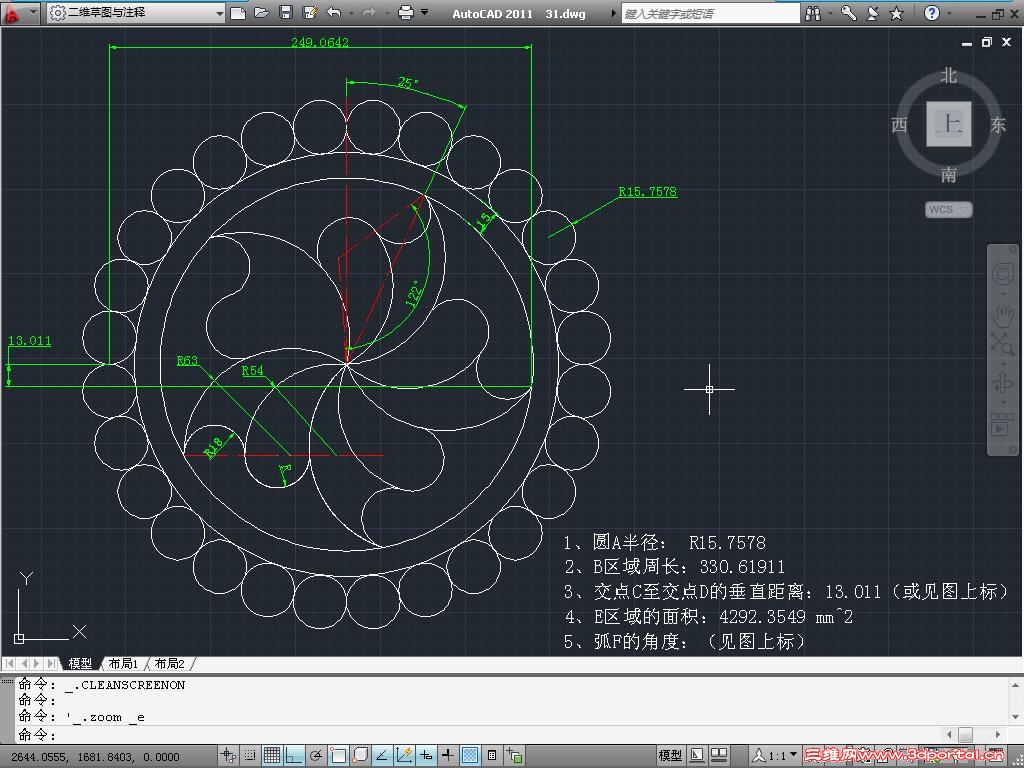Expand the Undo history dropdown arrow
1024x768 pixels.
pyautogui.click(x=351, y=12)
